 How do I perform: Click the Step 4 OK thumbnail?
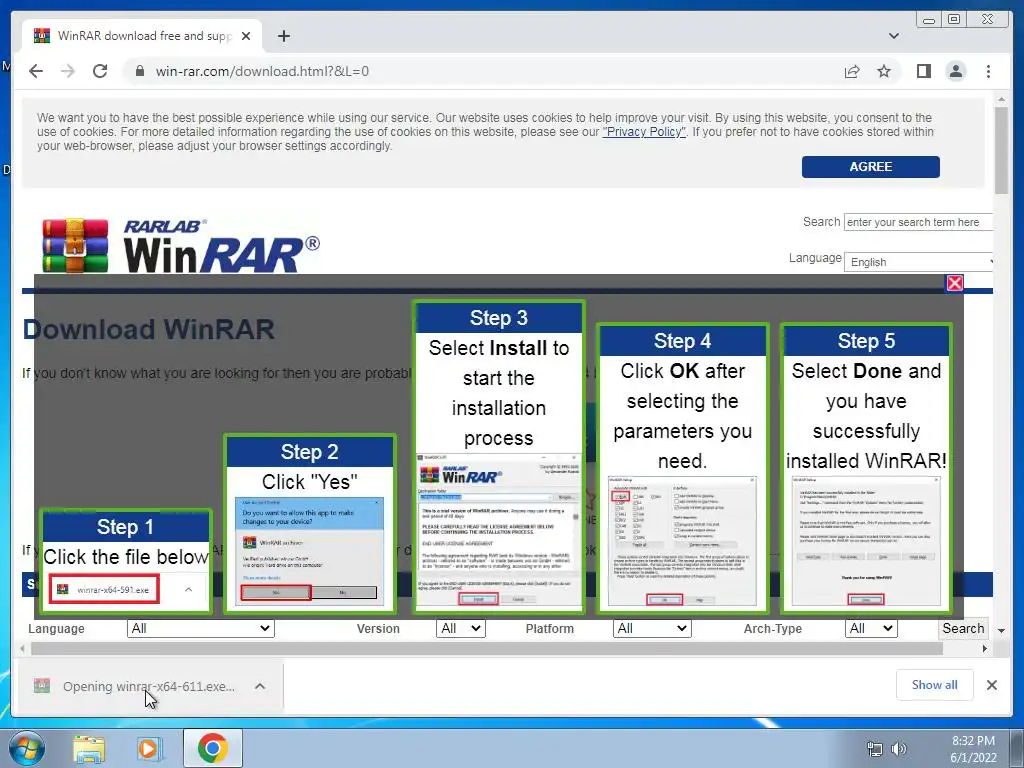click(x=682, y=468)
